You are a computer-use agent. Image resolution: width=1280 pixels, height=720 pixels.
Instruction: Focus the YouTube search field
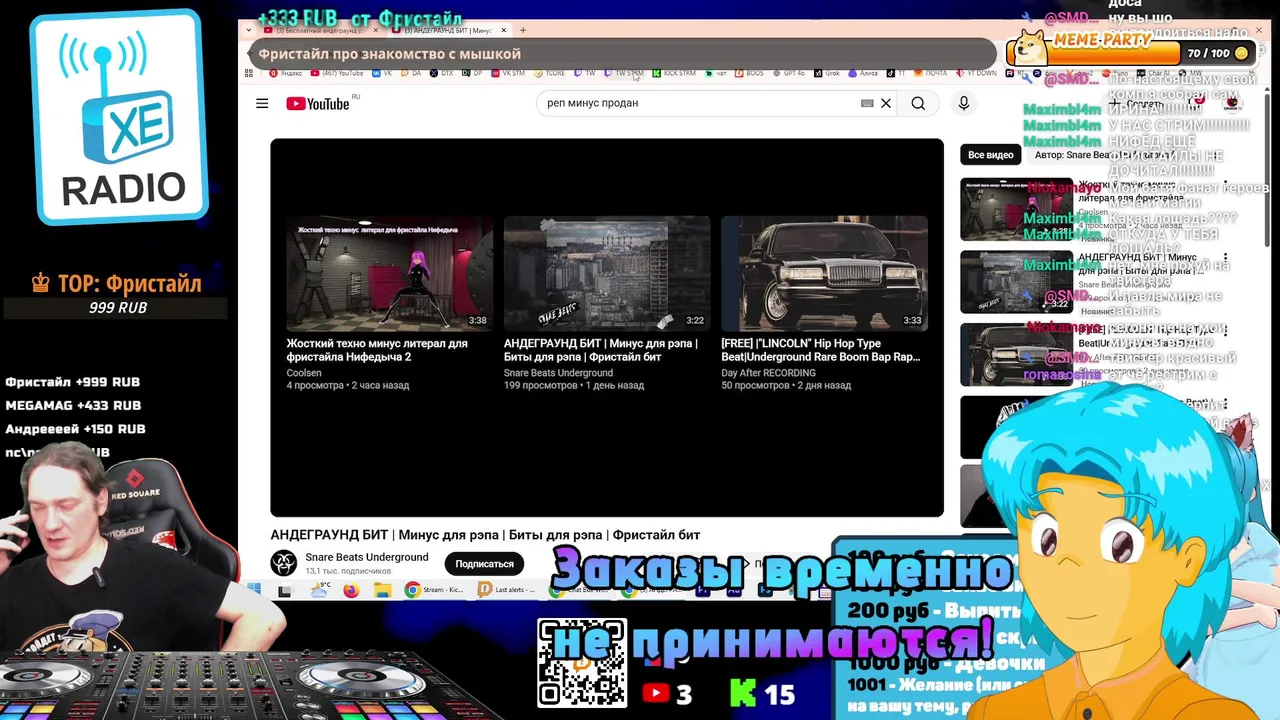(700, 103)
